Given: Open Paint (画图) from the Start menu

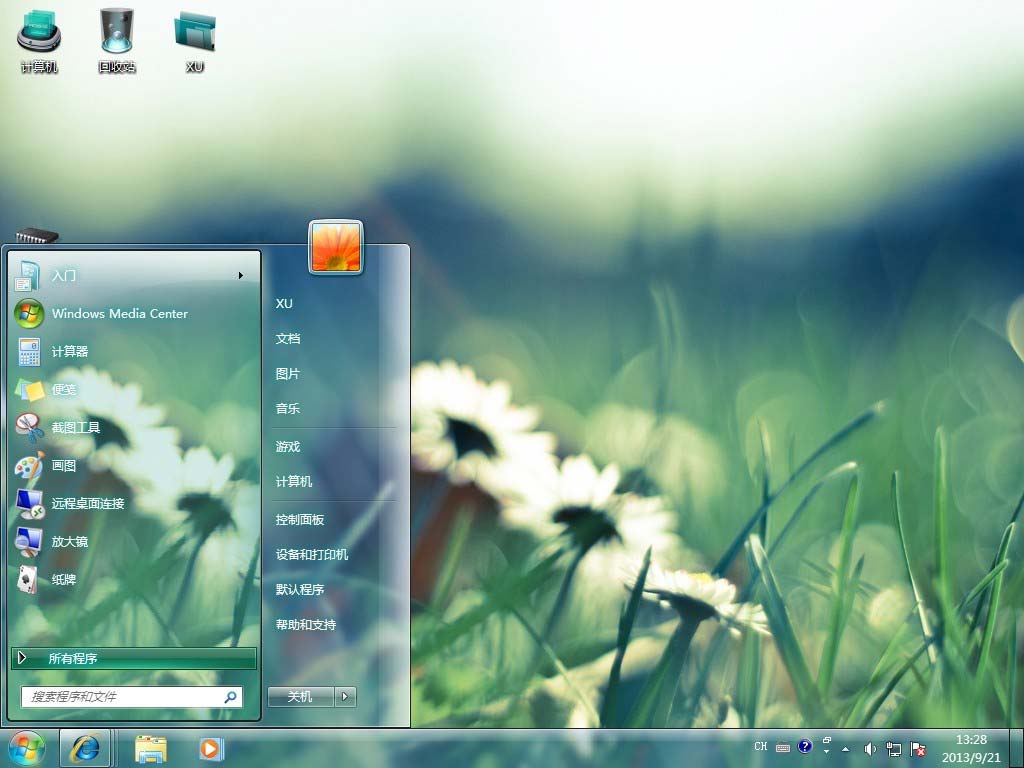Looking at the screenshot, I should point(64,465).
